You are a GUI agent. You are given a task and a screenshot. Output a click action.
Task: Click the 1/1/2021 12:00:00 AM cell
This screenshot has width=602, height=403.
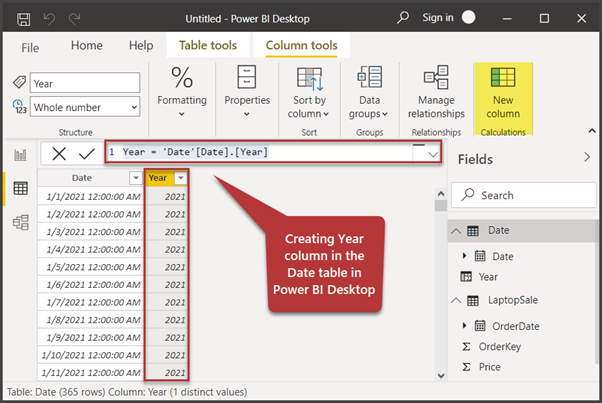coord(91,197)
